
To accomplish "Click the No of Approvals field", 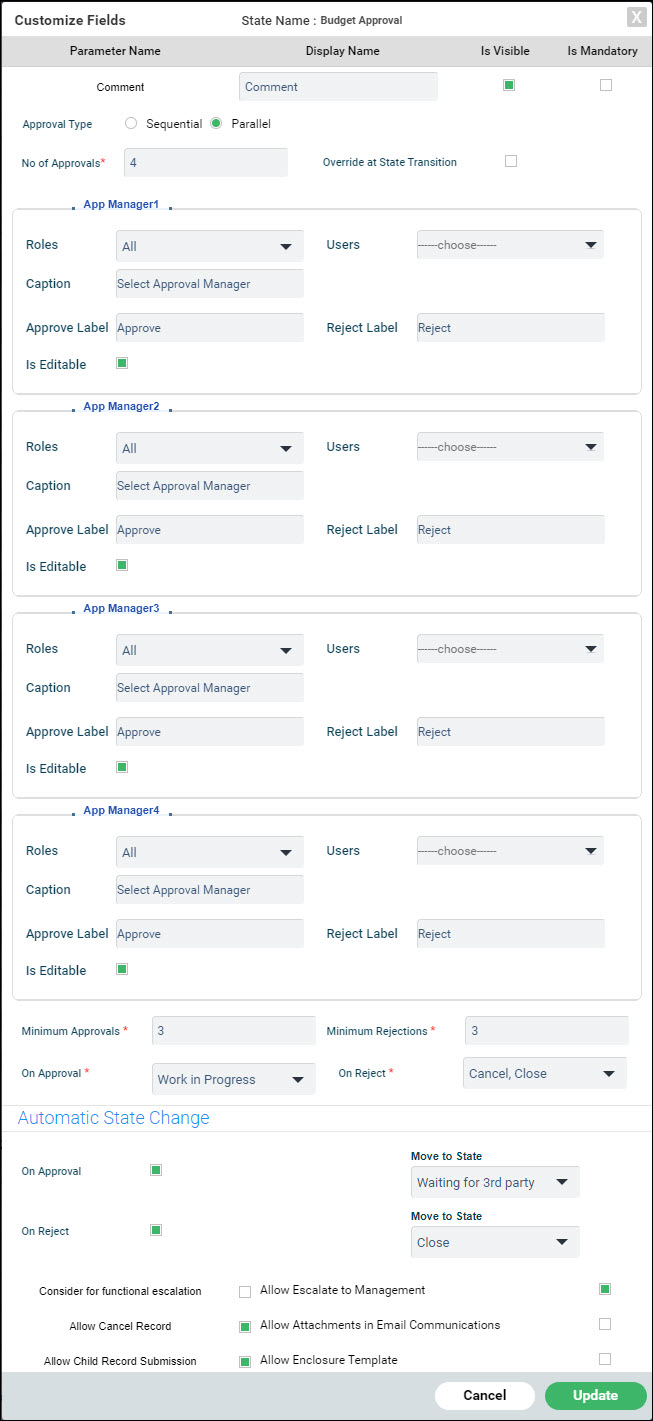I will (205, 161).
